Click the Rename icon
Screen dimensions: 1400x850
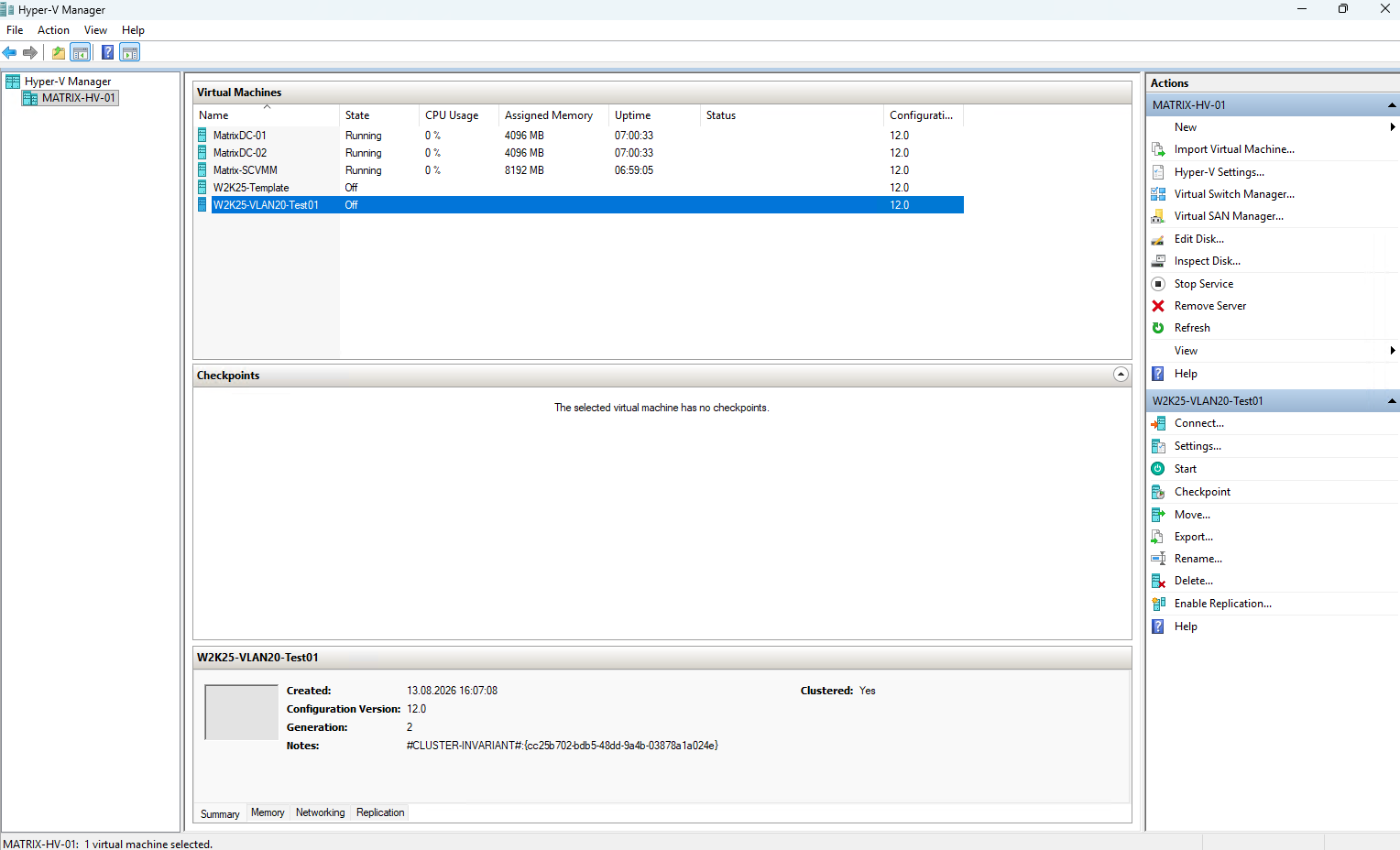1158,559
